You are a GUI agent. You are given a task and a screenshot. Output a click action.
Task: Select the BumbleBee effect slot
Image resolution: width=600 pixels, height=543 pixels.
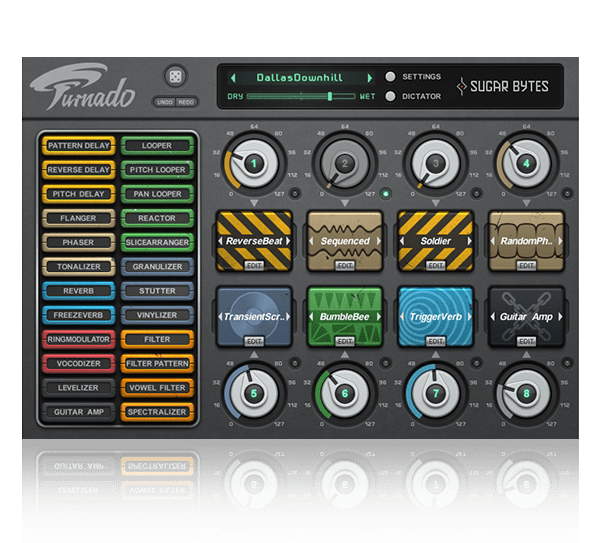pos(345,314)
